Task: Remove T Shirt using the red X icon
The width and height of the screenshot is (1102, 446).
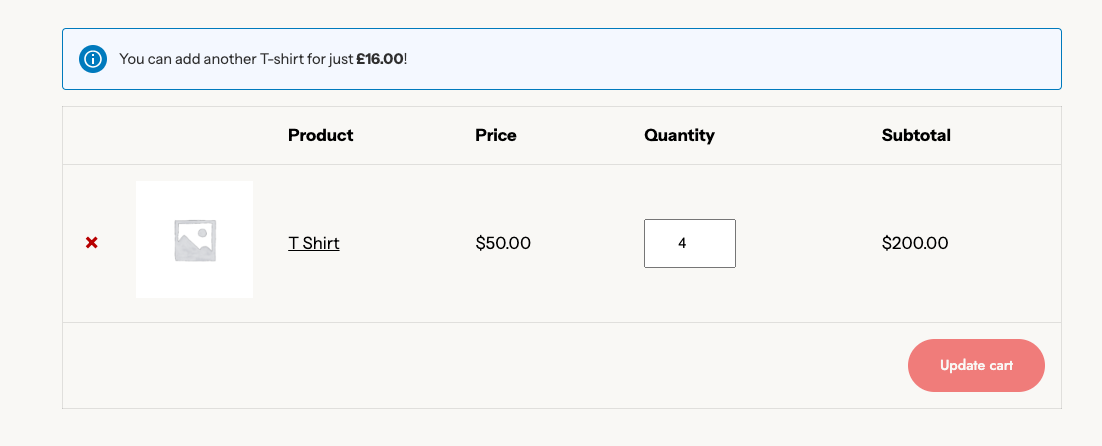Action: pyautogui.click(x=92, y=243)
